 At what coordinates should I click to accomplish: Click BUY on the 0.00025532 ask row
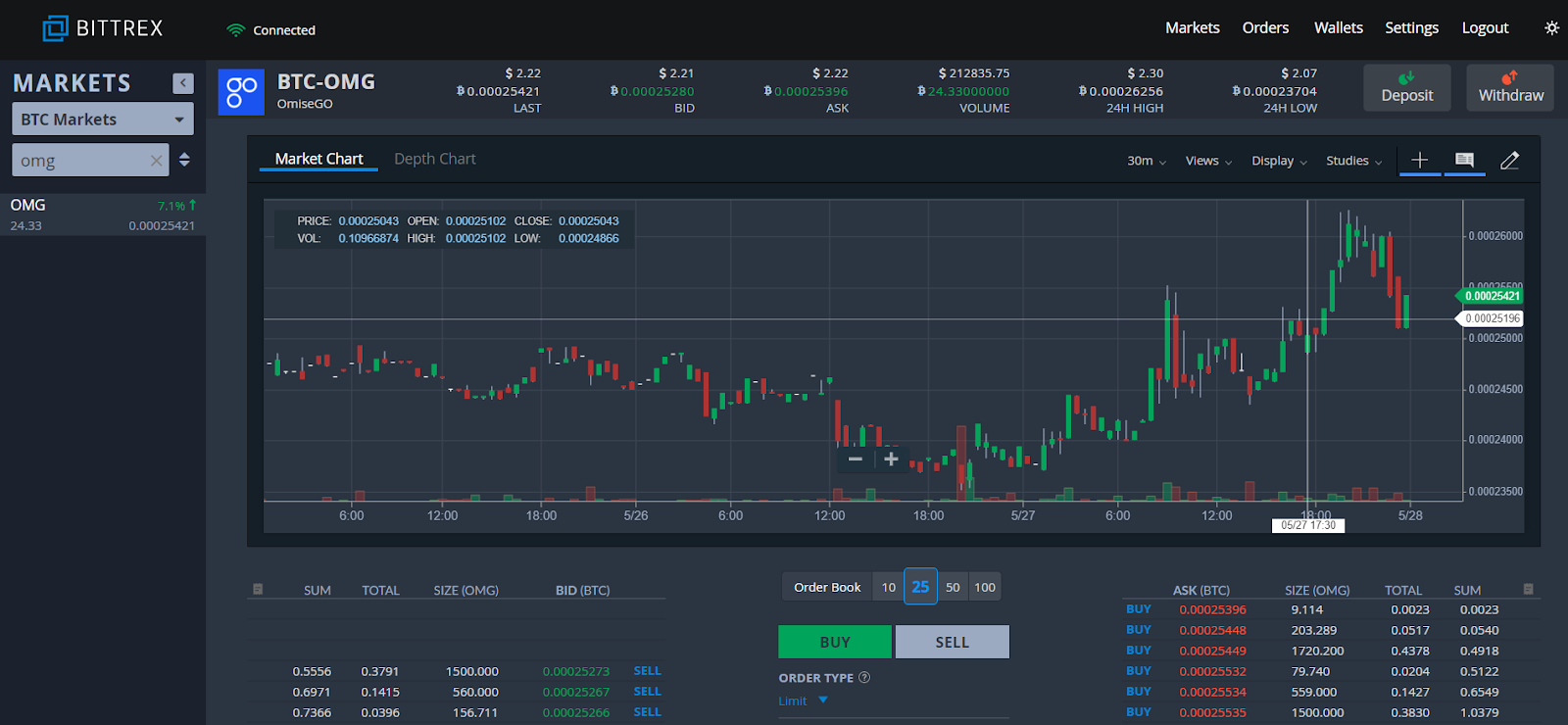click(1139, 671)
